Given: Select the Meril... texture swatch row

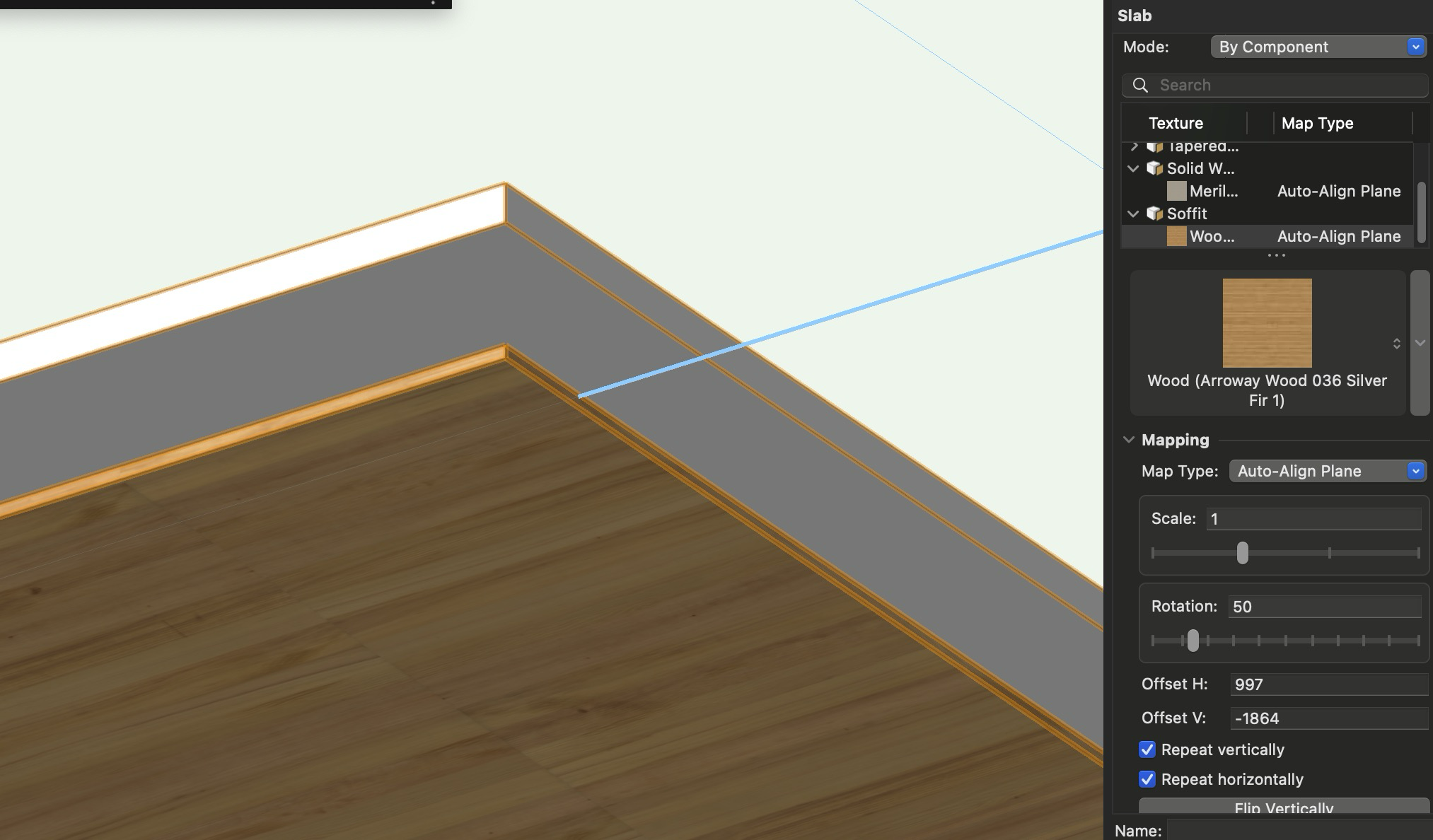Looking at the screenshot, I should tap(1212, 191).
